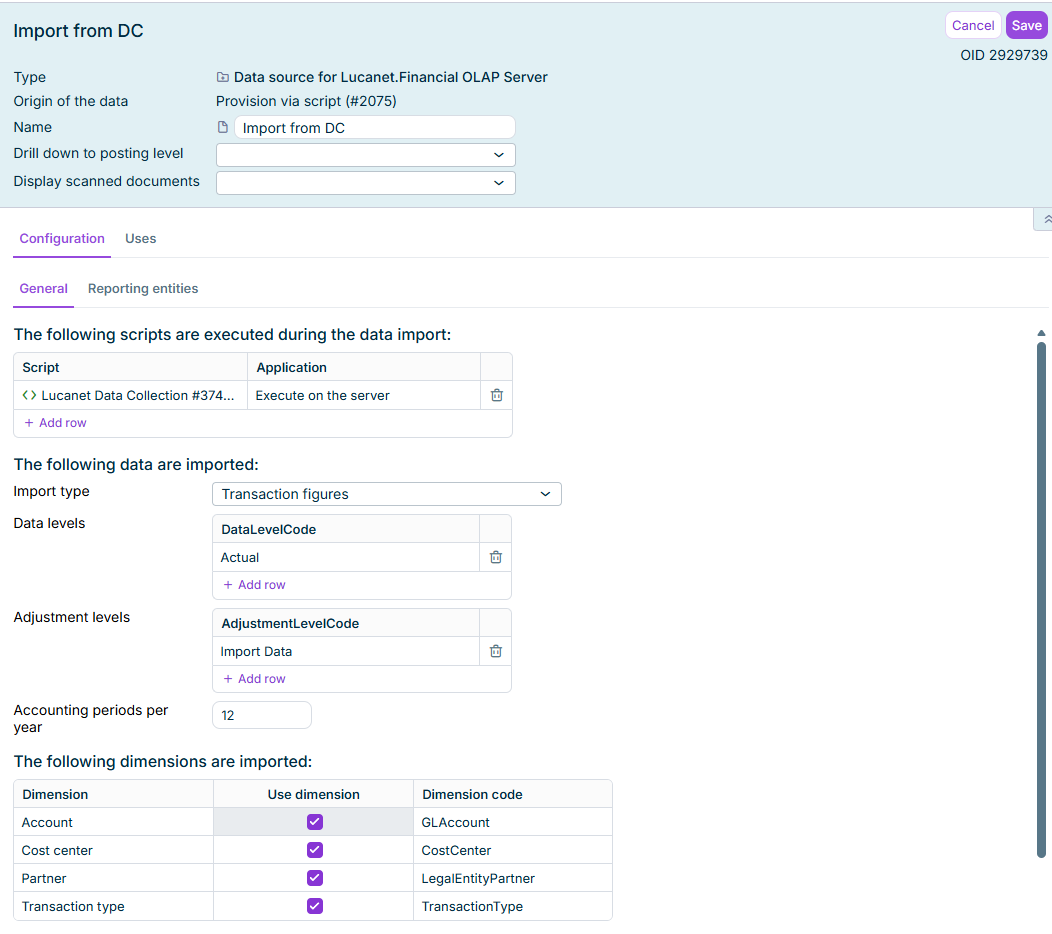
Task: Click the Script column header
Action: pyautogui.click(x=131, y=368)
